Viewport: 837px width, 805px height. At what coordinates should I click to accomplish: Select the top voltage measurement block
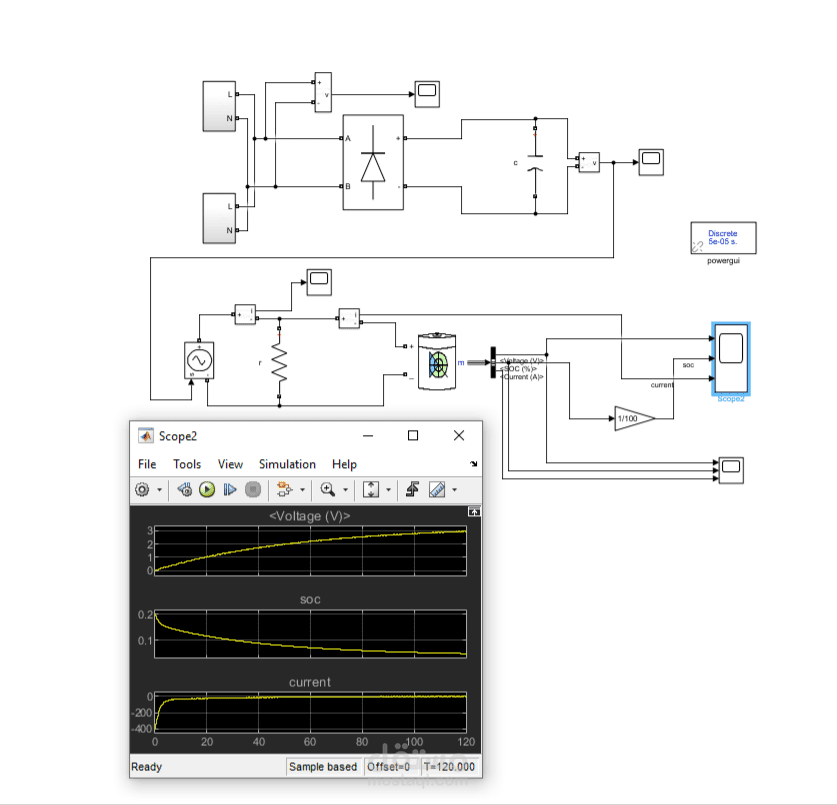pyautogui.click(x=323, y=92)
